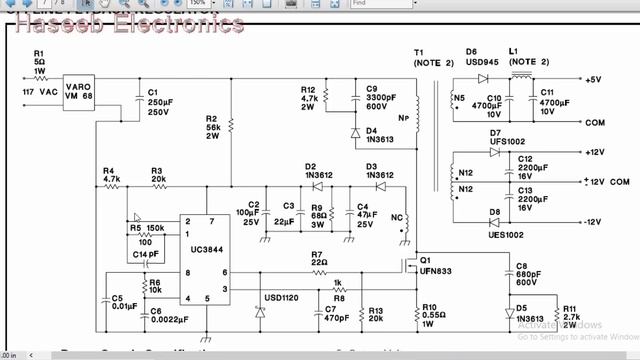Click the D7 UFS1002 label
The width and height of the screenshot is (640, 360).
507,138
